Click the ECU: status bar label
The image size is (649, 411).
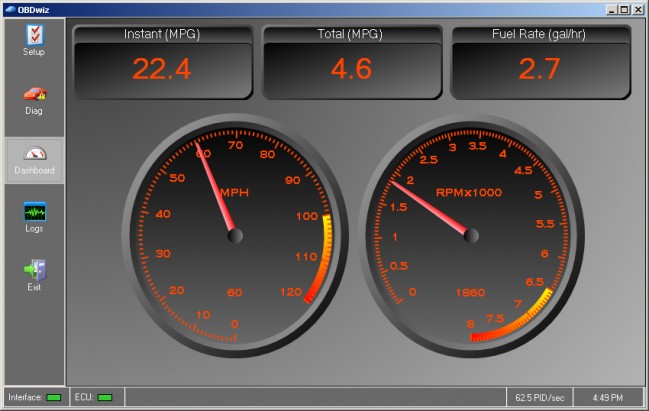(84, 397)
